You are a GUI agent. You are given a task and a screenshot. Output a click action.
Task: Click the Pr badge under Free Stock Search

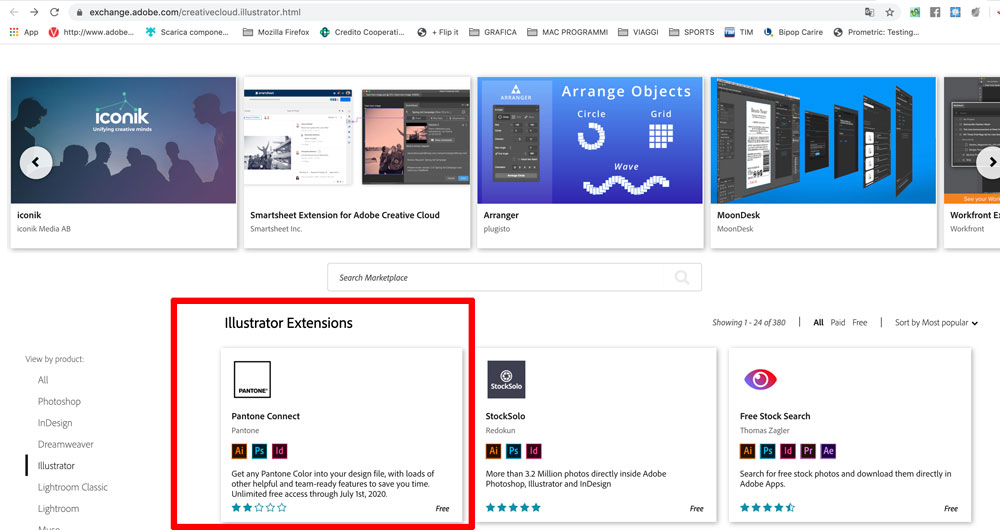(x=808, y=451)
